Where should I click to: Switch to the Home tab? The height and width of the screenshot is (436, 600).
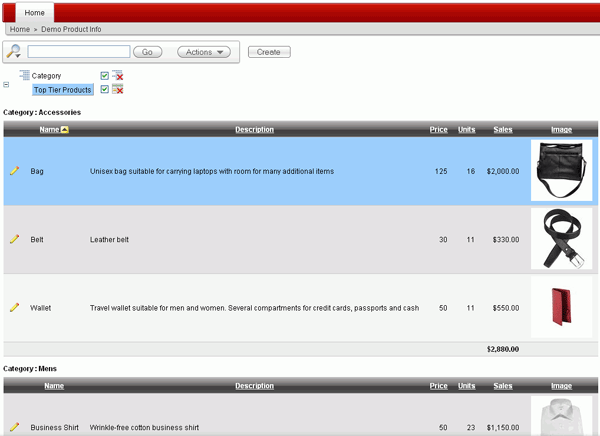pyautogui.click(x=34, y=13)
